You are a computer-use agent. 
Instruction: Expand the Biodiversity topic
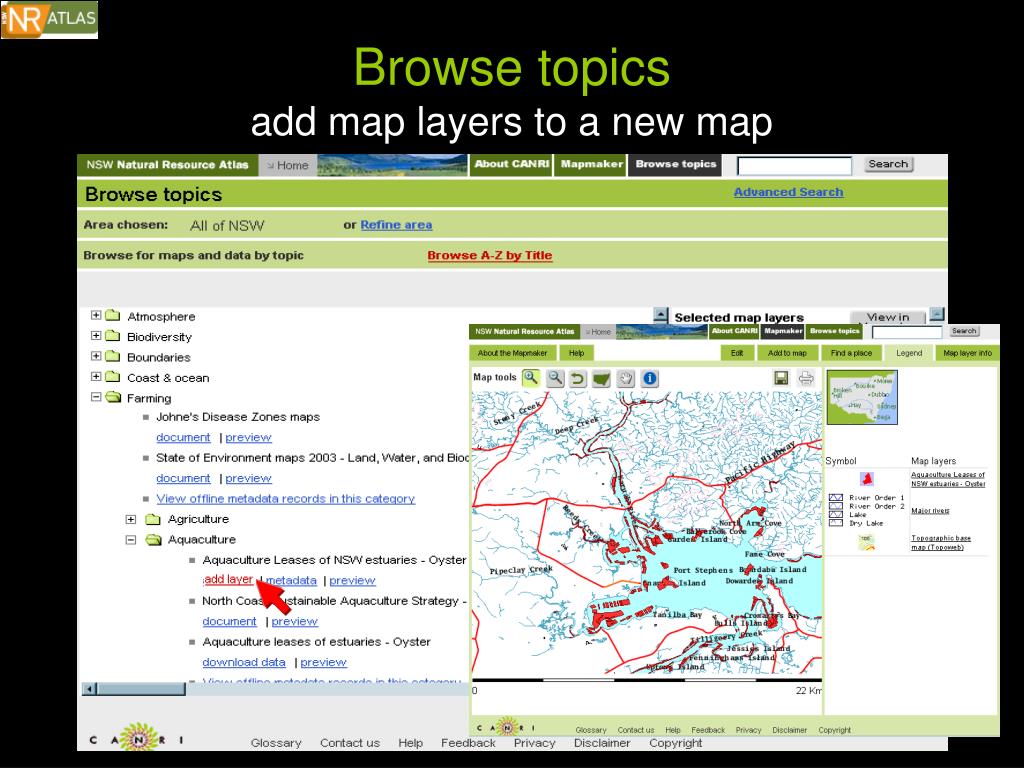[96, 336]
